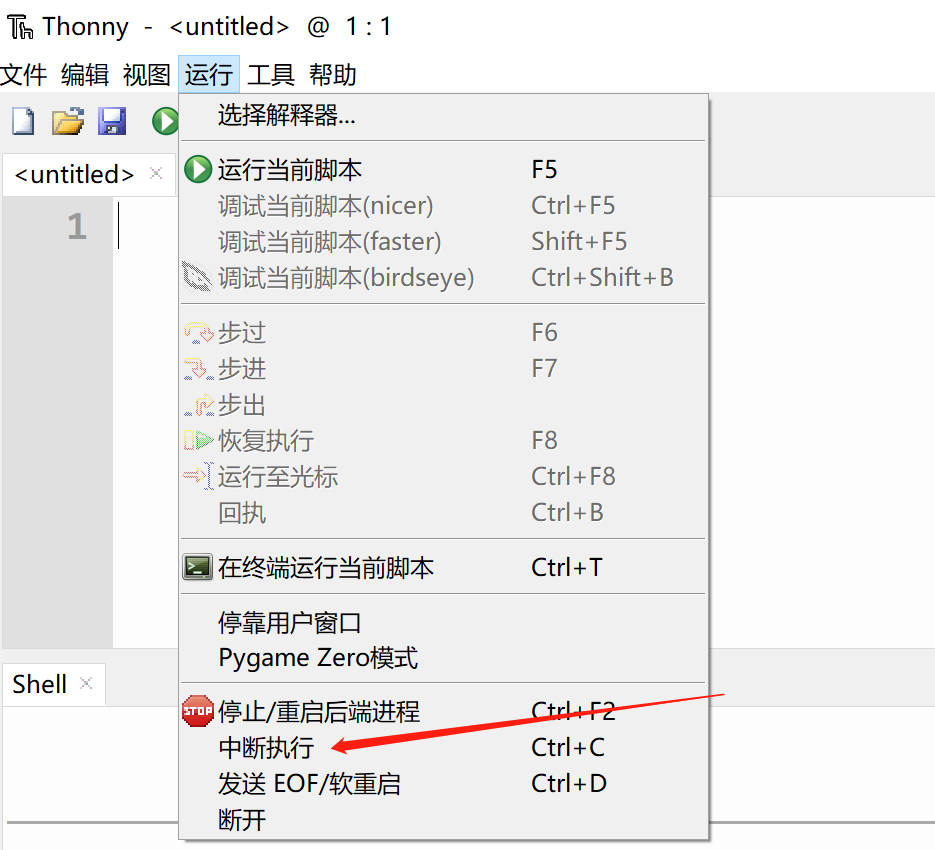The height and width of the screenshot is (850, 935).
Task: Click the Ctrl+F5 shortcut label
Action: [x=574, y=206]
